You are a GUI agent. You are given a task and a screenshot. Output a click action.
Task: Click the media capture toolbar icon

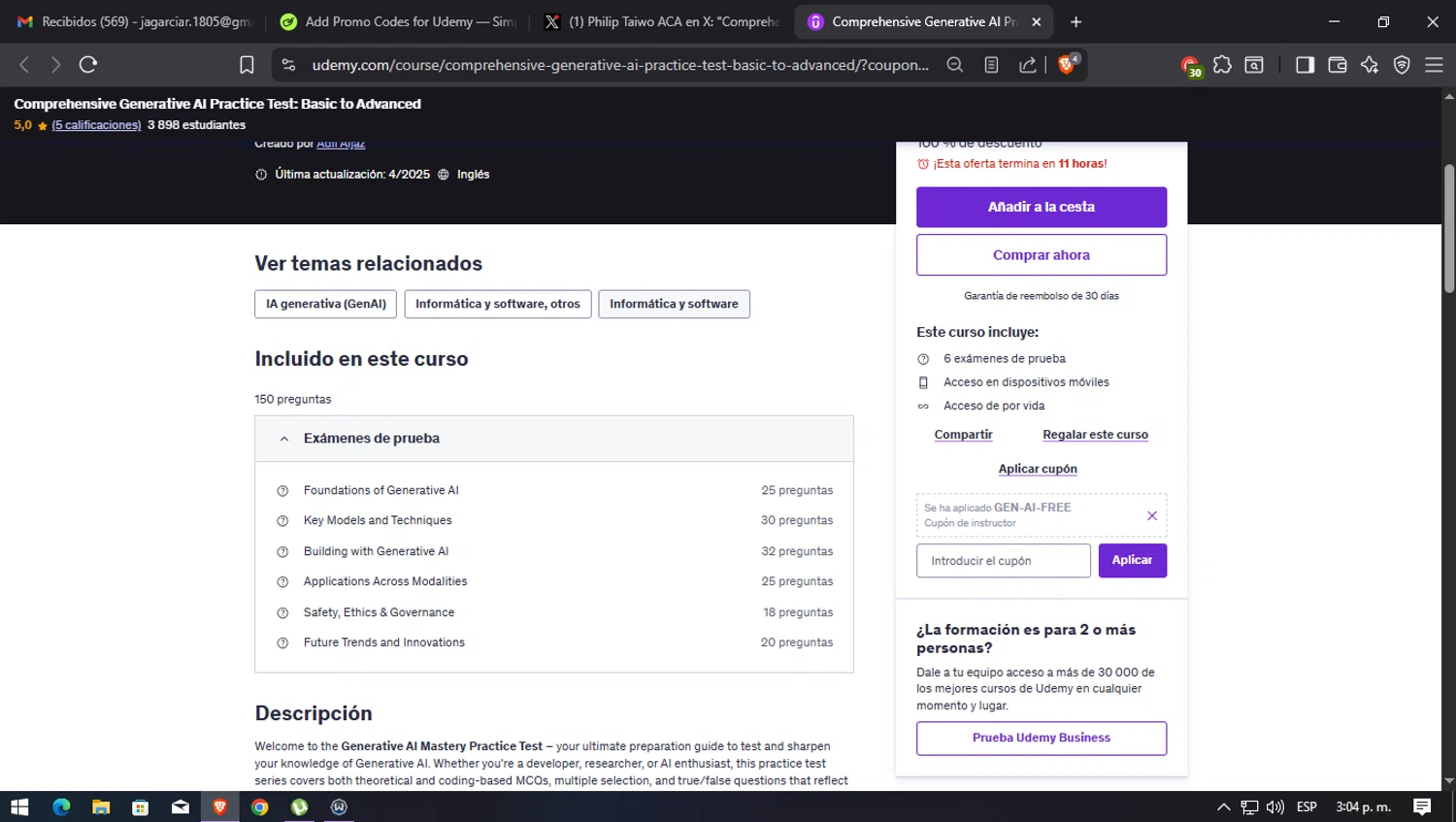coord(1254,65)
